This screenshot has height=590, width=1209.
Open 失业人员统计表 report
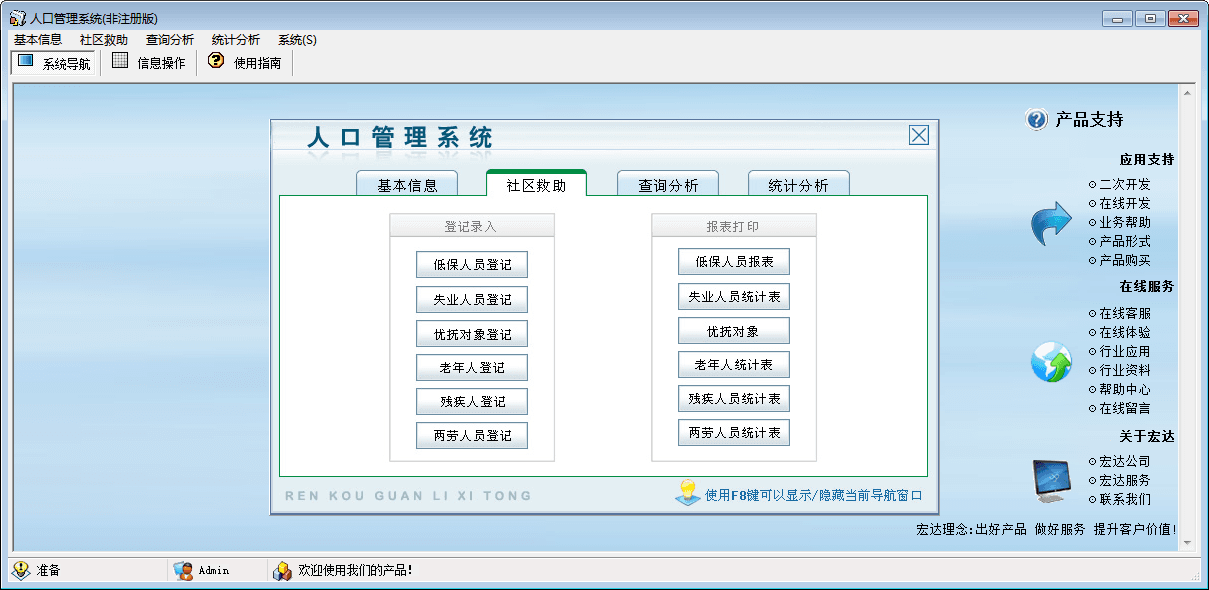(734, 297)
